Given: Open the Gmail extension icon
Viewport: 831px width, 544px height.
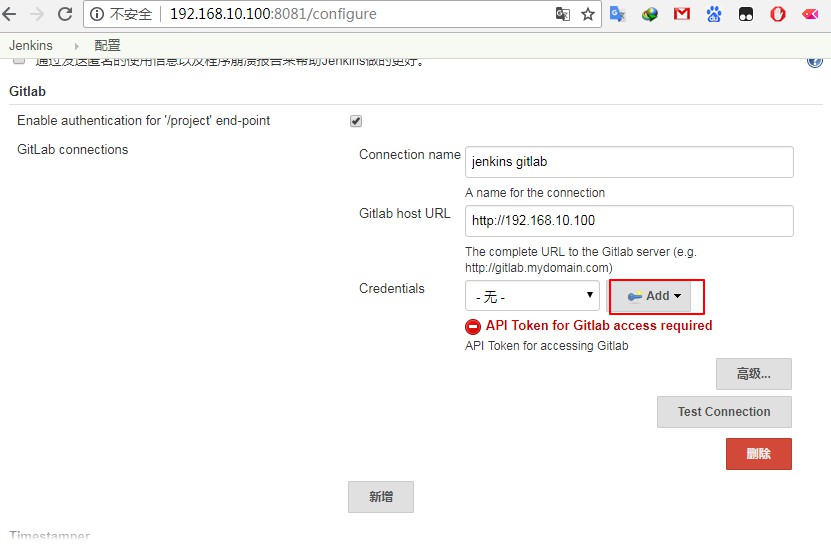Looking at the screenshot, I should pos(682,15).
